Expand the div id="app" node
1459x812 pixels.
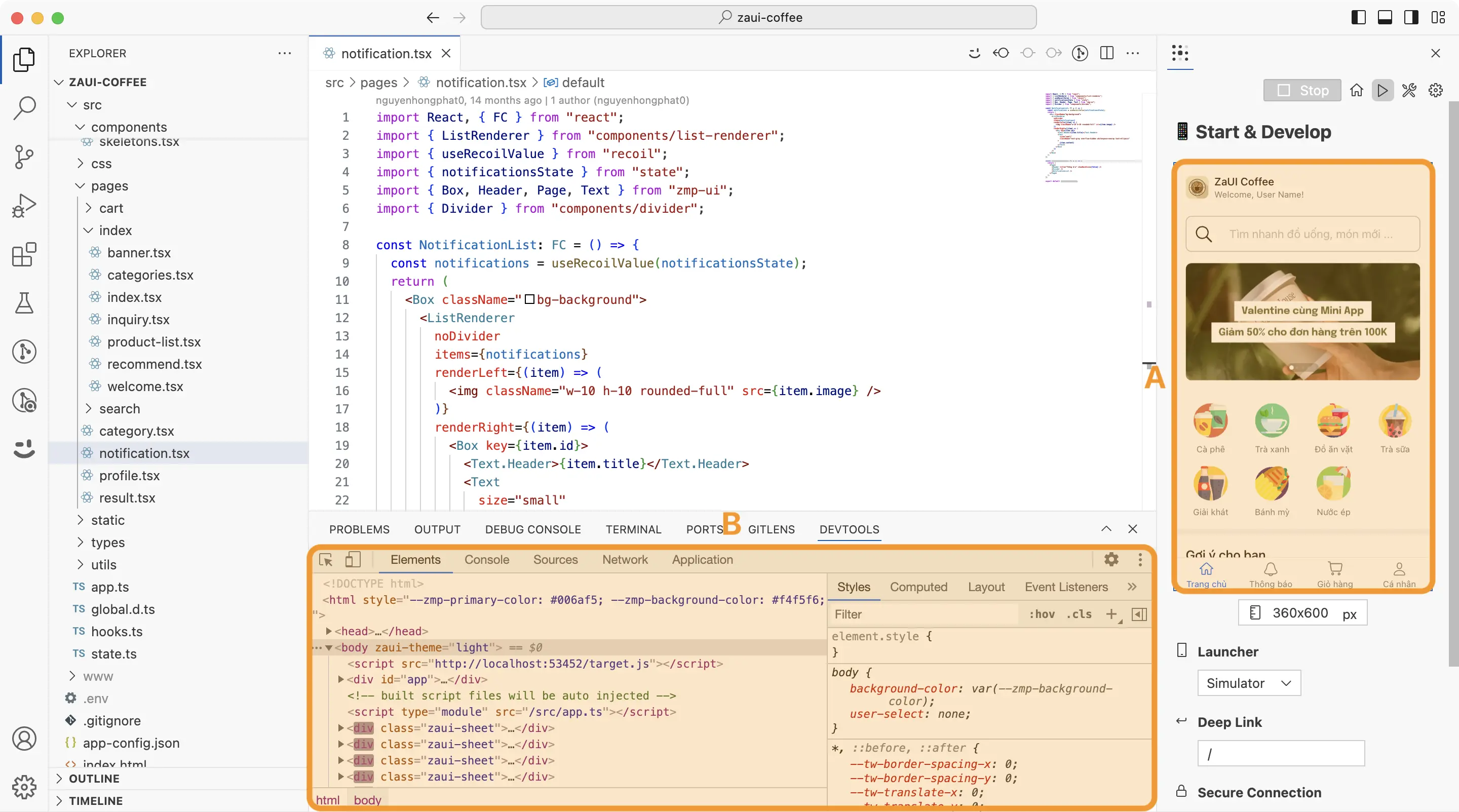(341, 679)
